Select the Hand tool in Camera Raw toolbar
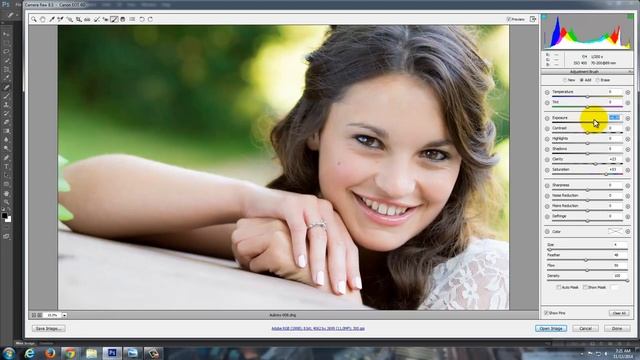This screenshot has width=640, height=360. coord(42,19)
